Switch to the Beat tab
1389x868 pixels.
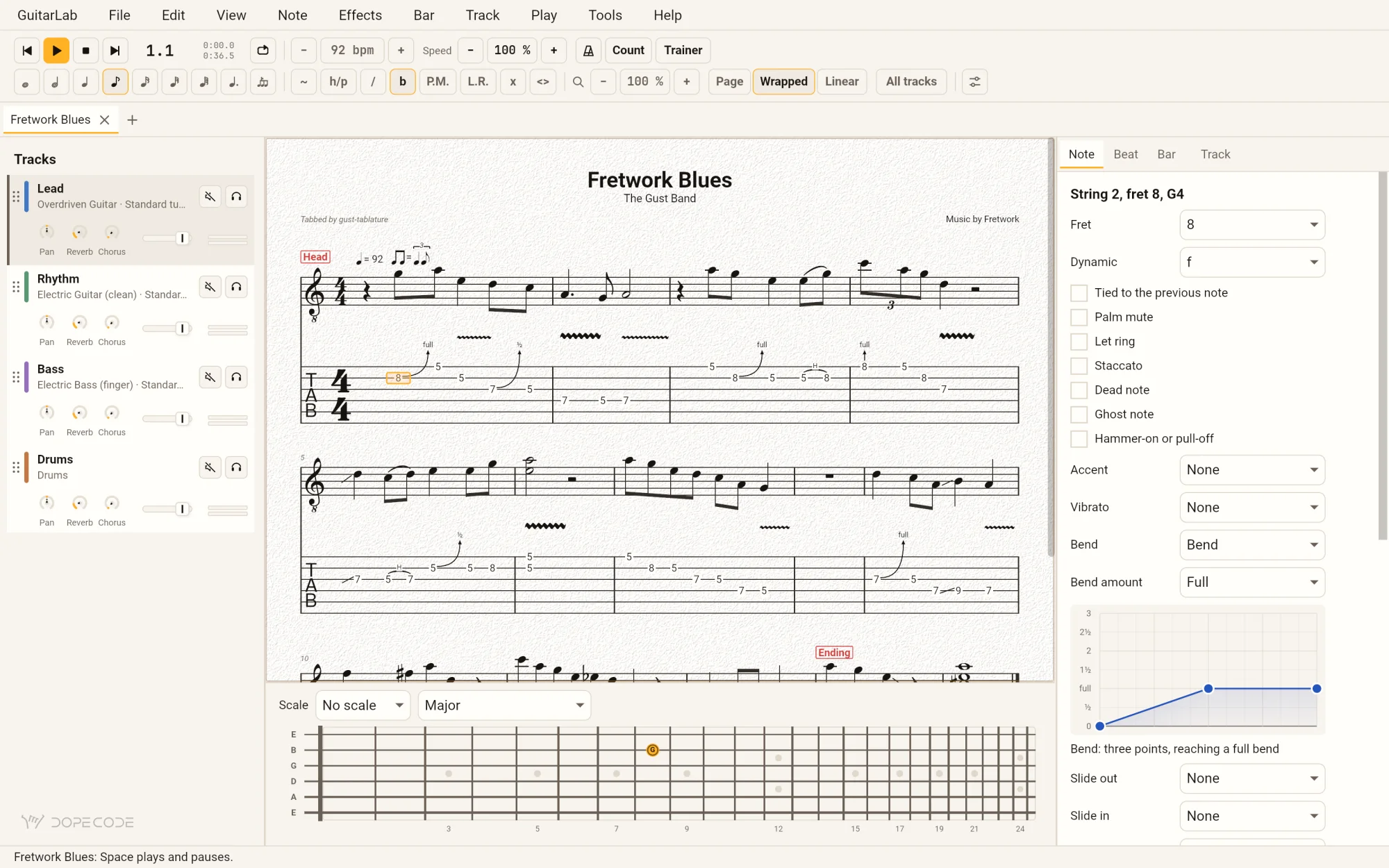click(x=1125, y=154)
